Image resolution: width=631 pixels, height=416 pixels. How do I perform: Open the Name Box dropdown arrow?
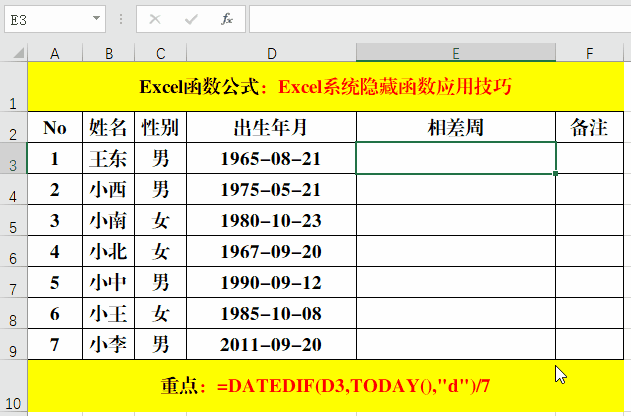(x=96, y=18)
